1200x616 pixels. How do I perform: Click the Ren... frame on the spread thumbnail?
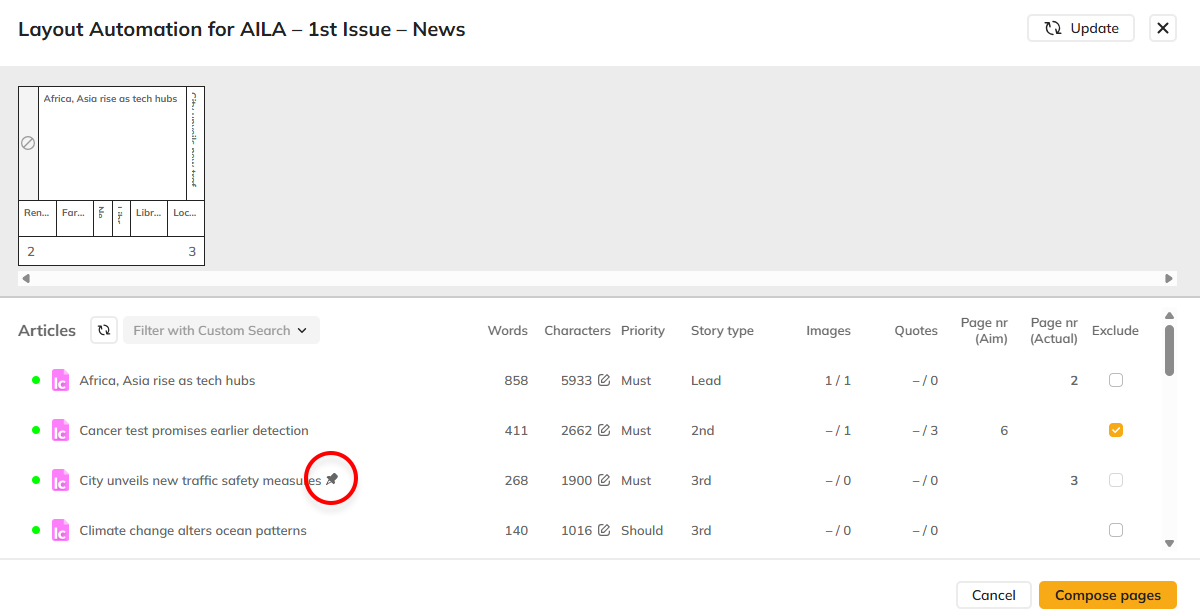[36, 218]
